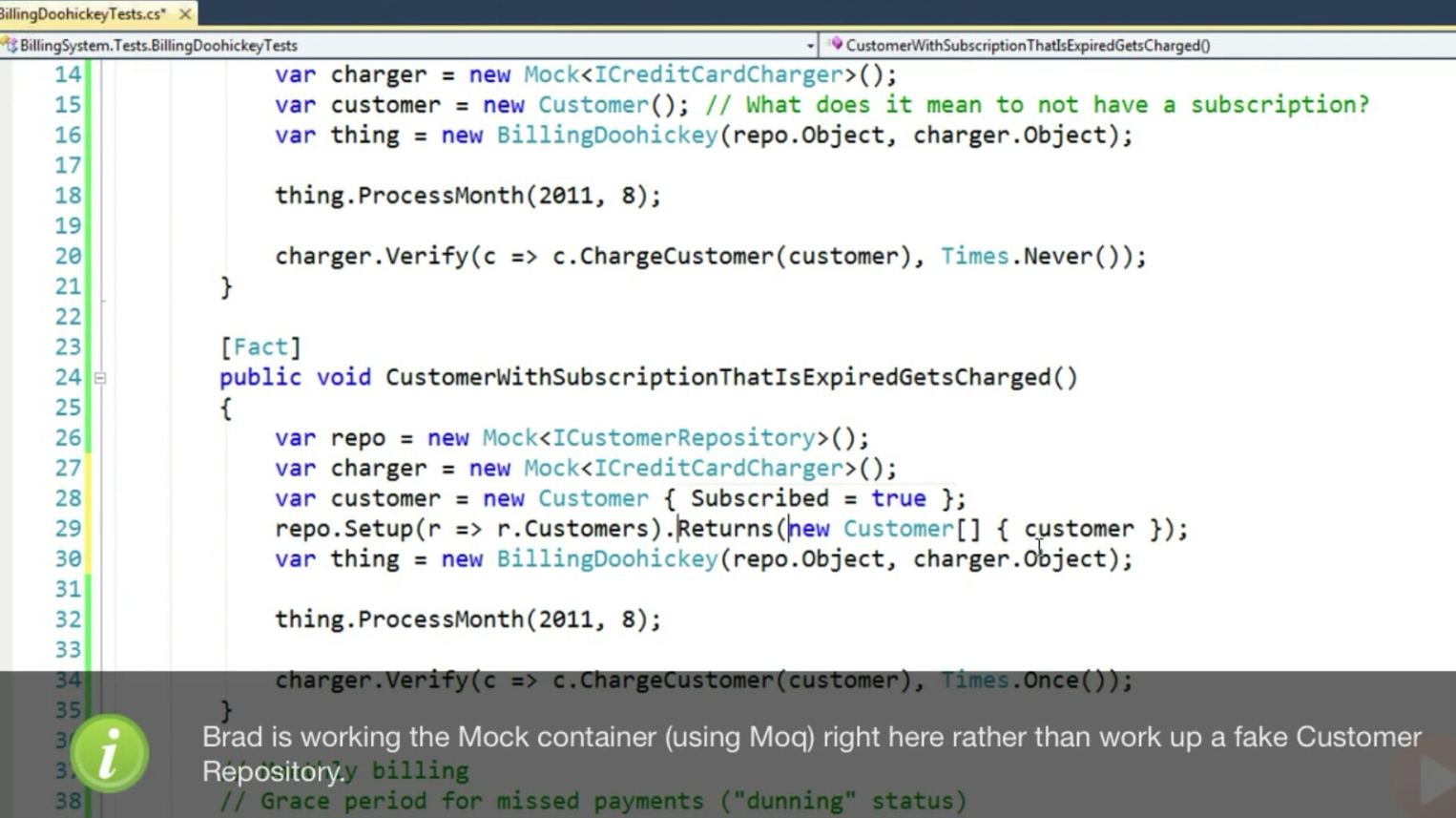Click BillingDoohickey on line 16
Screen dimensions: 1456x818
pyautogui.click(x=607, y=135)
